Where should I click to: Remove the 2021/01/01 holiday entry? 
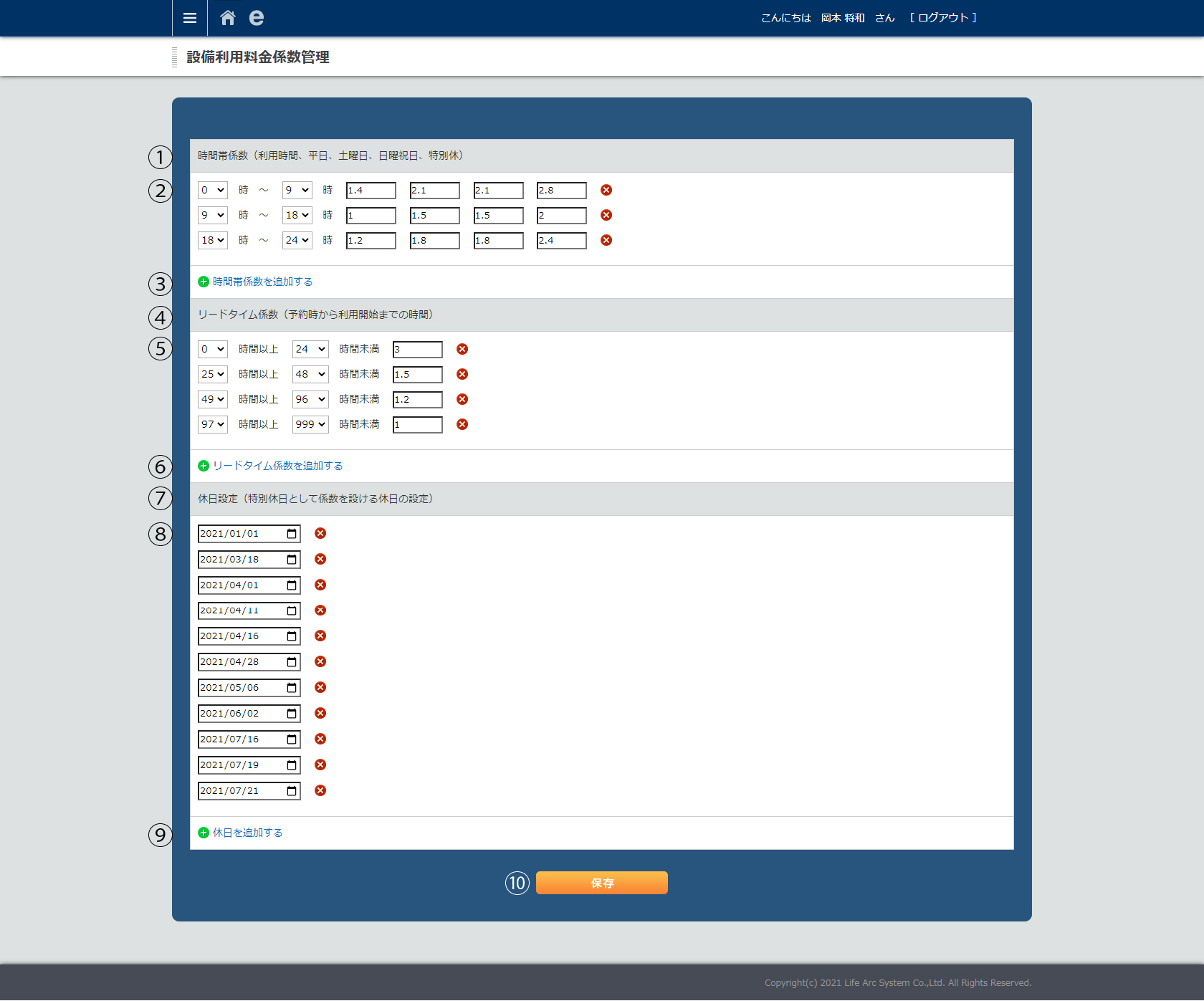[x=320, y=533]
